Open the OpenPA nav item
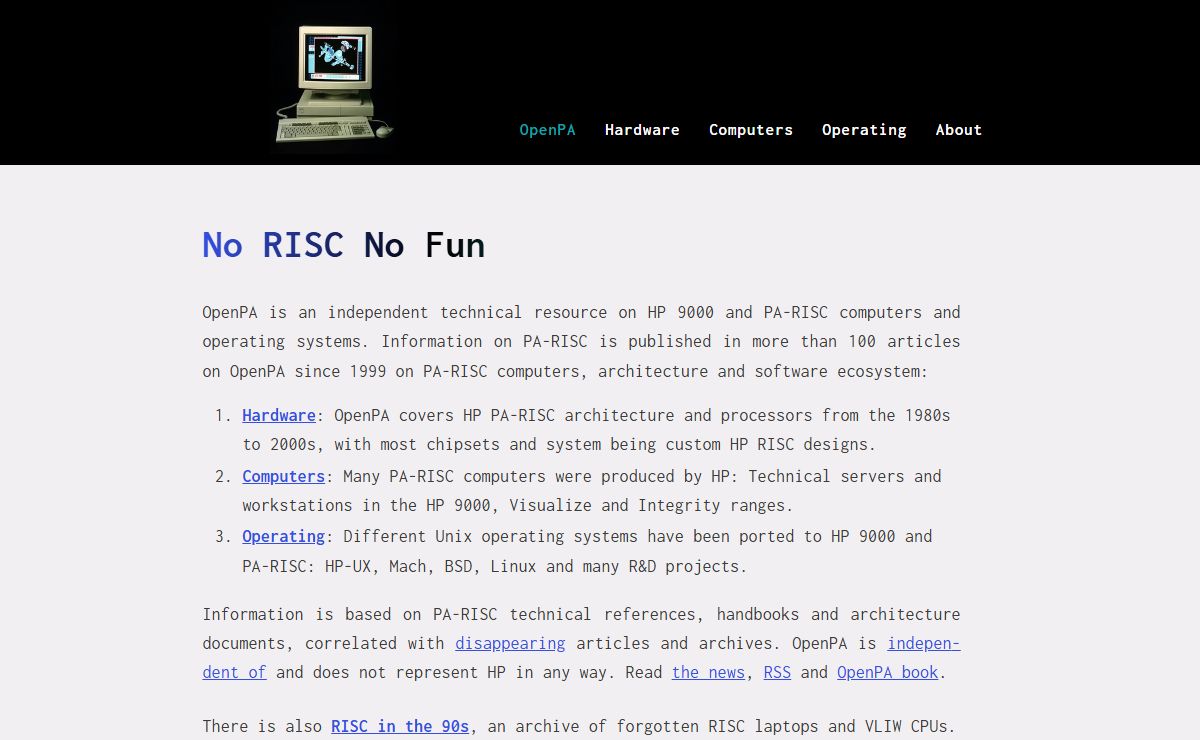This screenshot has width=1200, height=740. (x=547, y=130)
